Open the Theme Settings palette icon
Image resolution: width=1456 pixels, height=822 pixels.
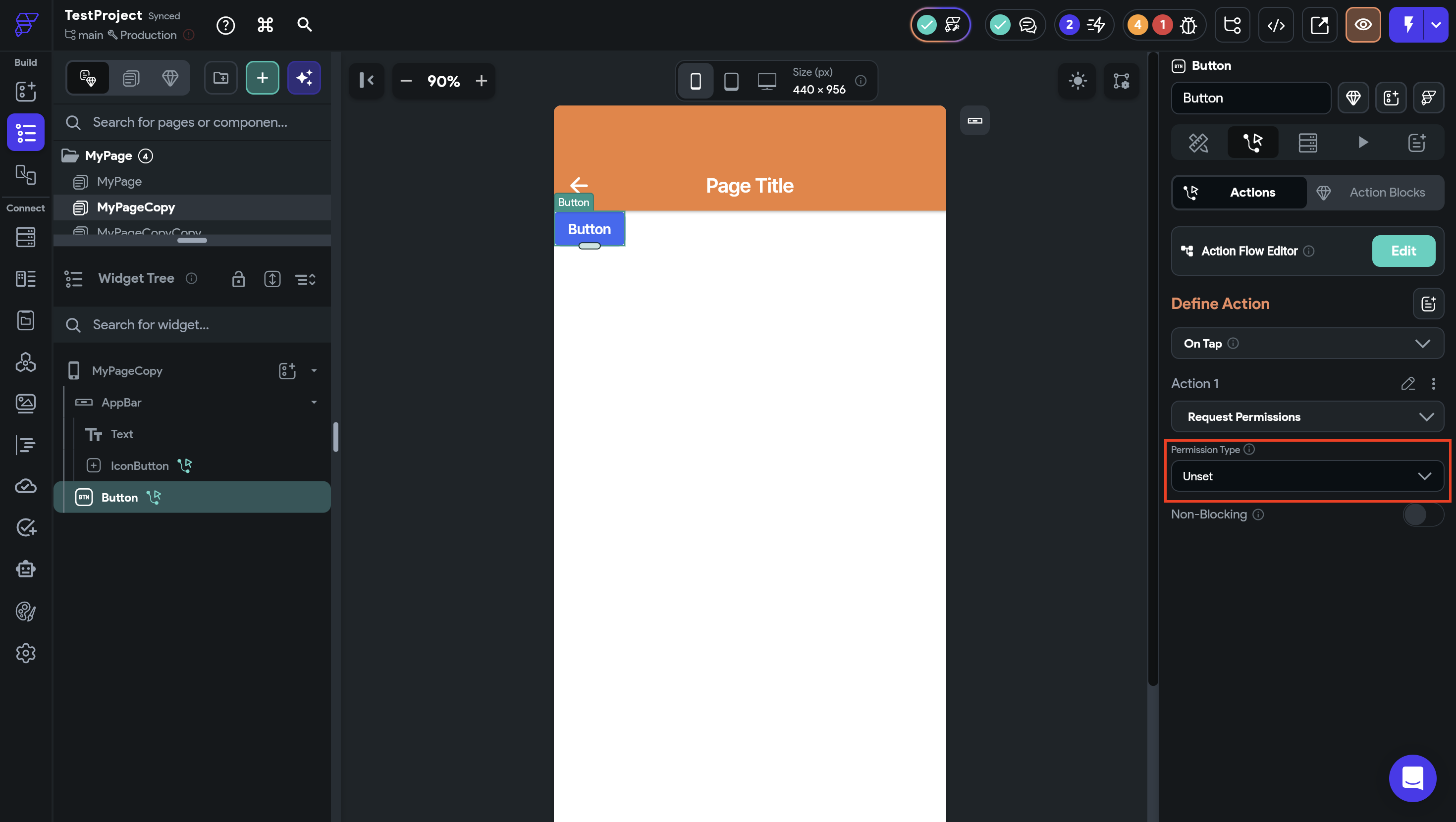click(x=25, y=611)
